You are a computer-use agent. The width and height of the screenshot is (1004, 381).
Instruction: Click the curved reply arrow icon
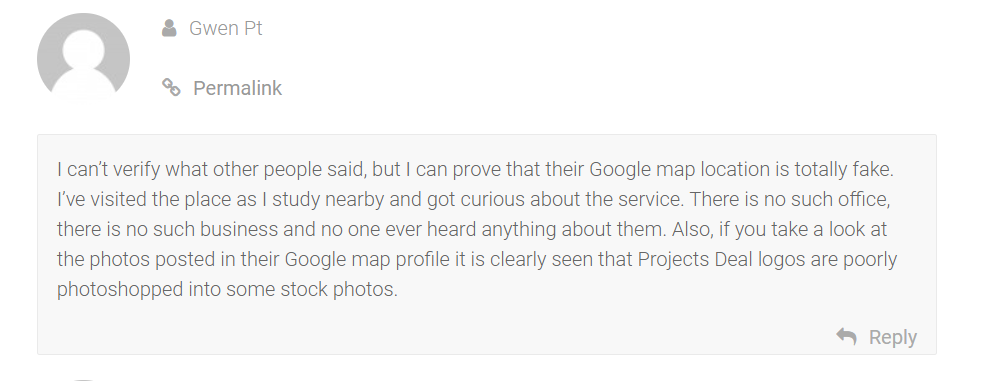click(x=846, y=336)
